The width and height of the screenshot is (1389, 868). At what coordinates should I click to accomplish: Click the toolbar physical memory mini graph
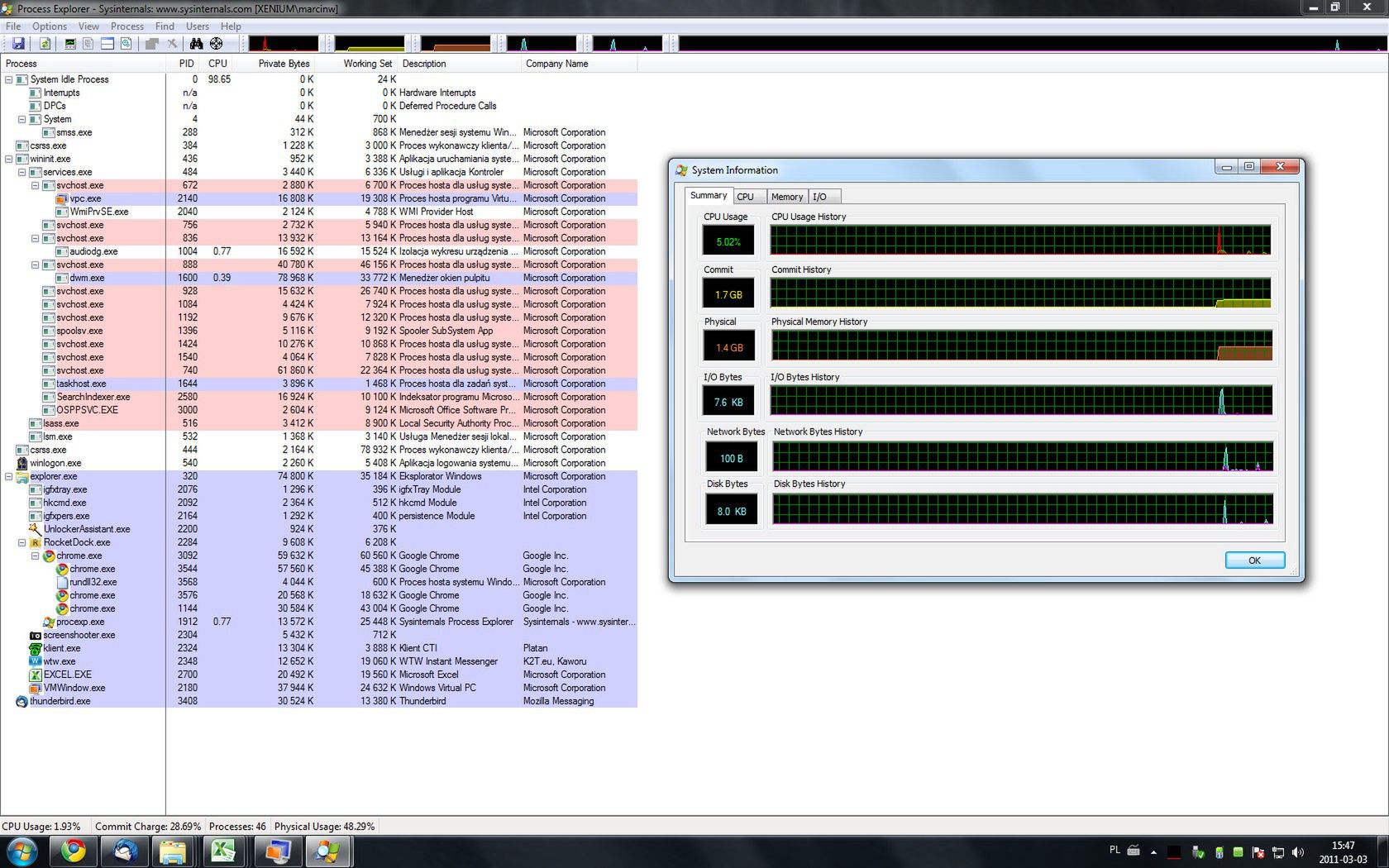456,44
